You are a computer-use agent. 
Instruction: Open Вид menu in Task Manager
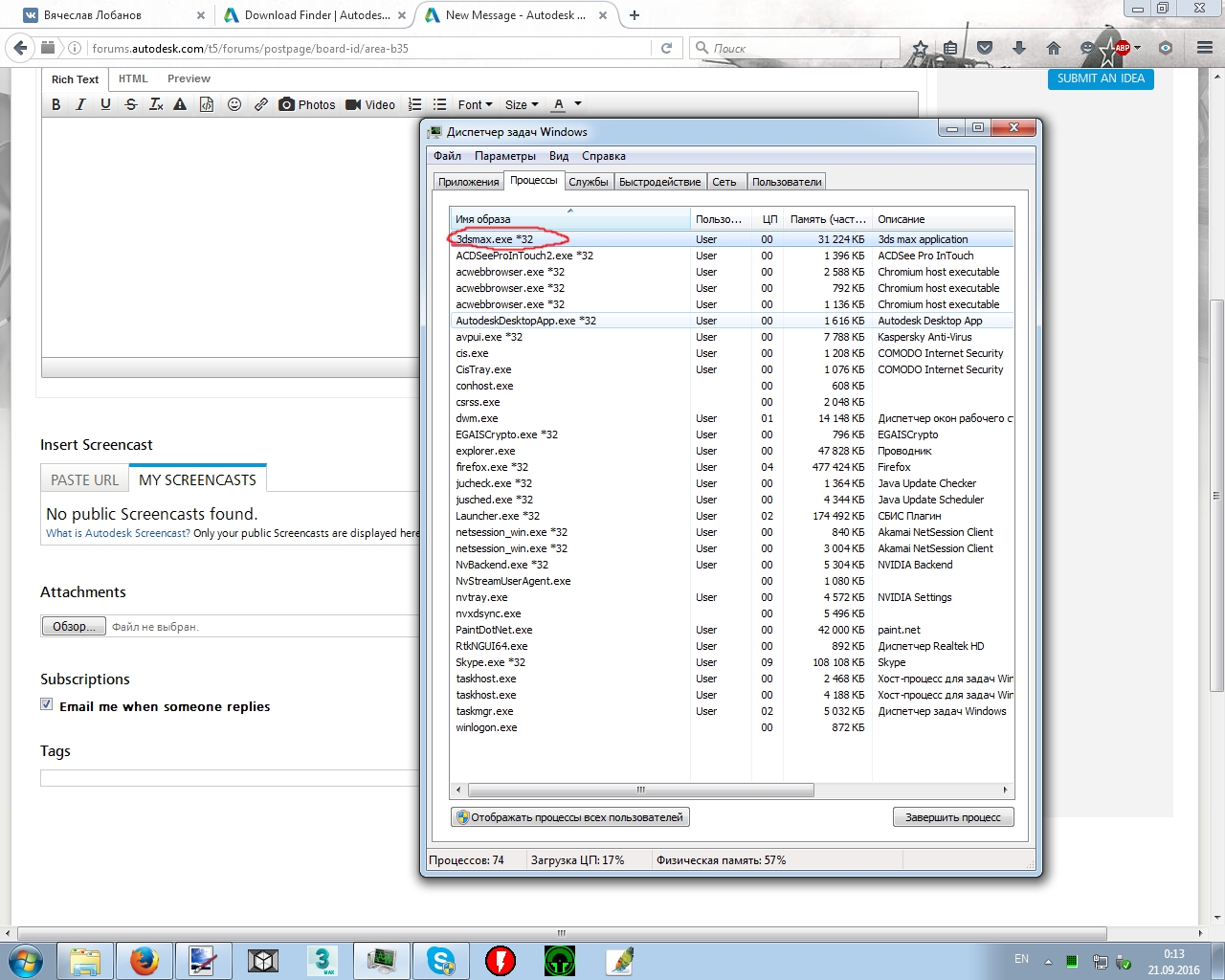tap(559, 156)
